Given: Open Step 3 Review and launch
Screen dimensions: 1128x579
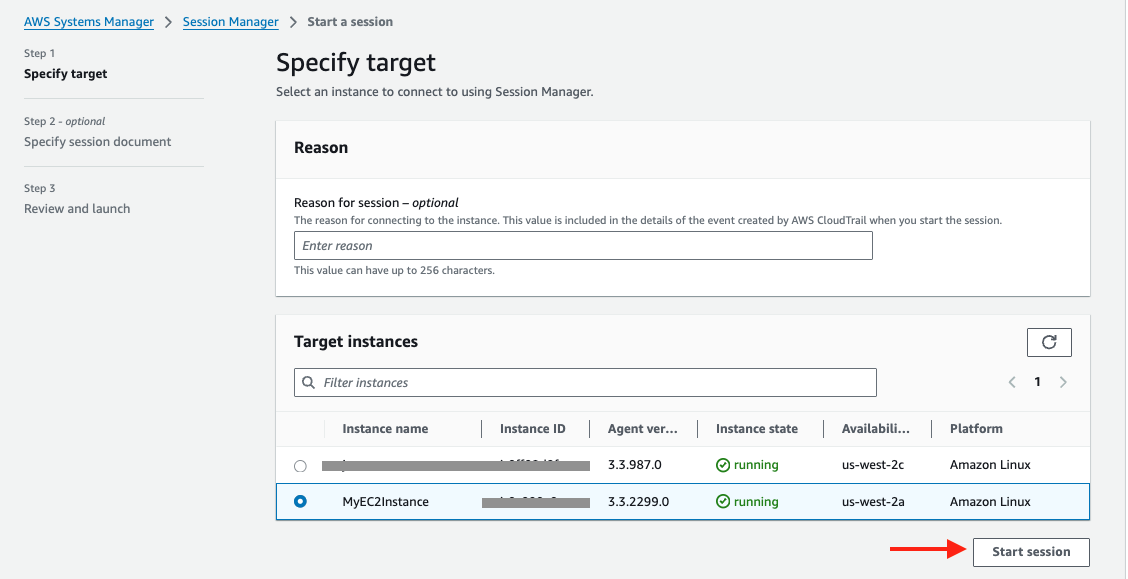Looking at the screenshot, I should click(77, 209).
